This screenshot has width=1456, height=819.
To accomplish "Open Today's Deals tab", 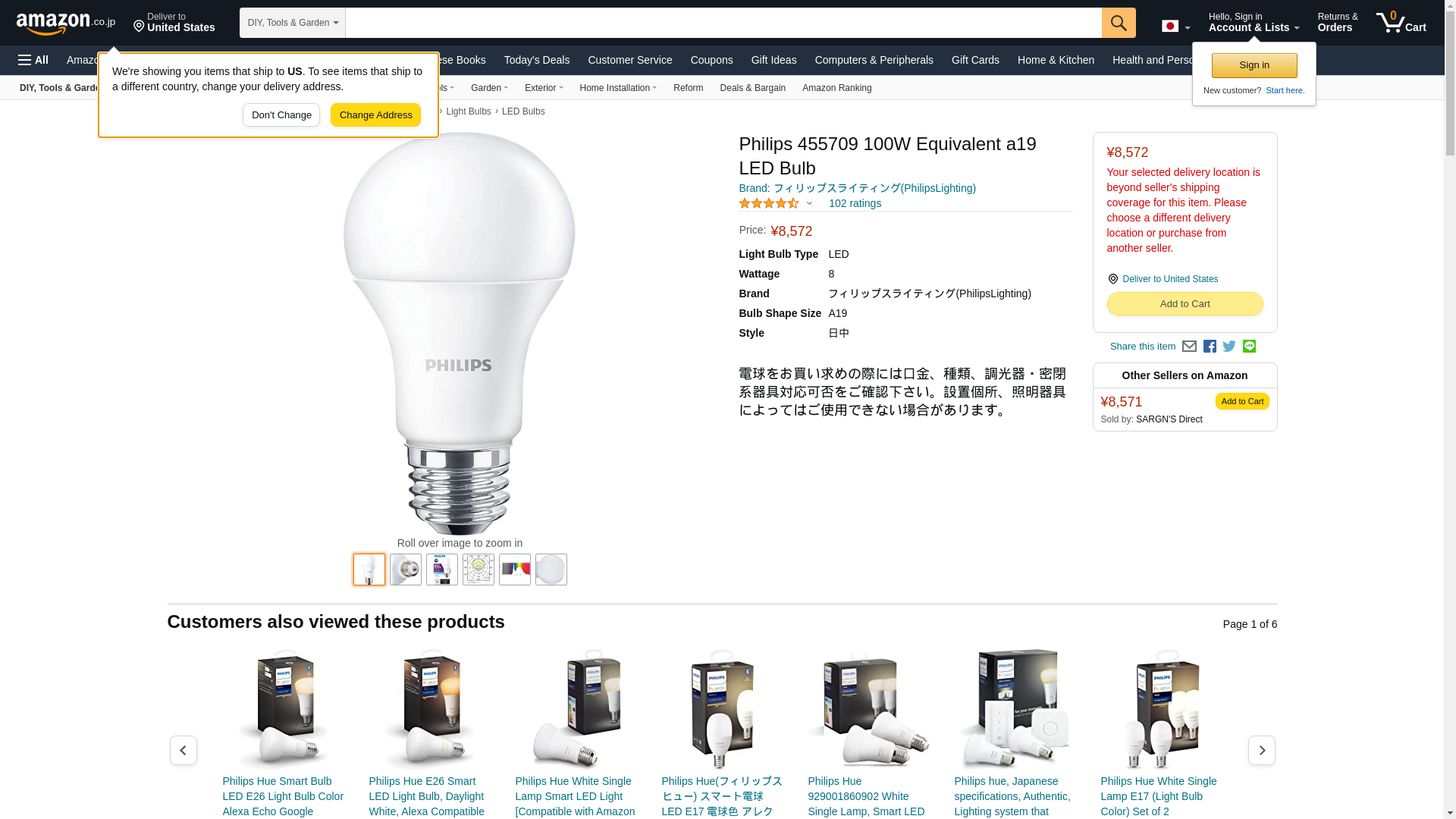I will tap(537, 60).
